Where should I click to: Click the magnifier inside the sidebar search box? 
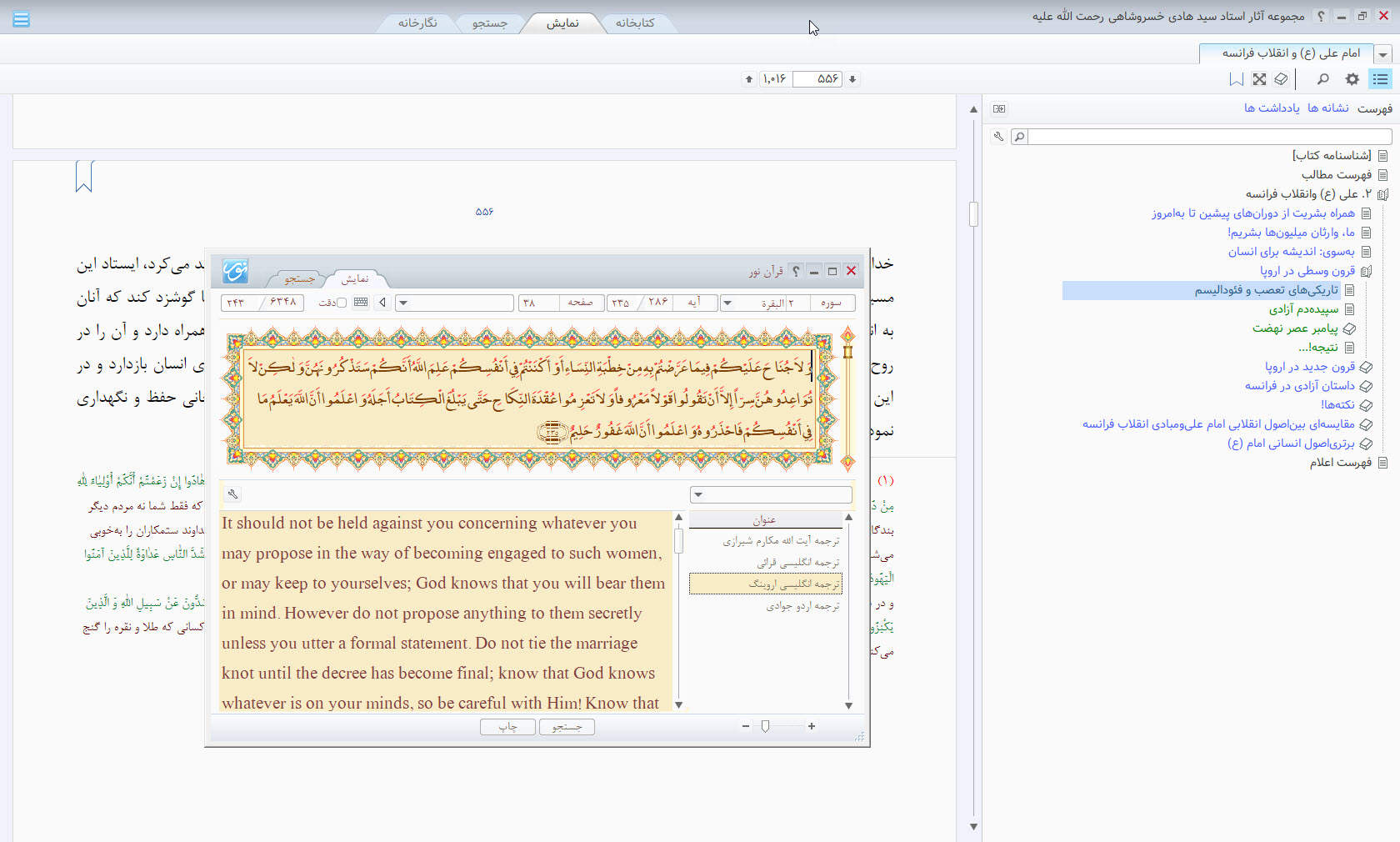click(1019, 137)
